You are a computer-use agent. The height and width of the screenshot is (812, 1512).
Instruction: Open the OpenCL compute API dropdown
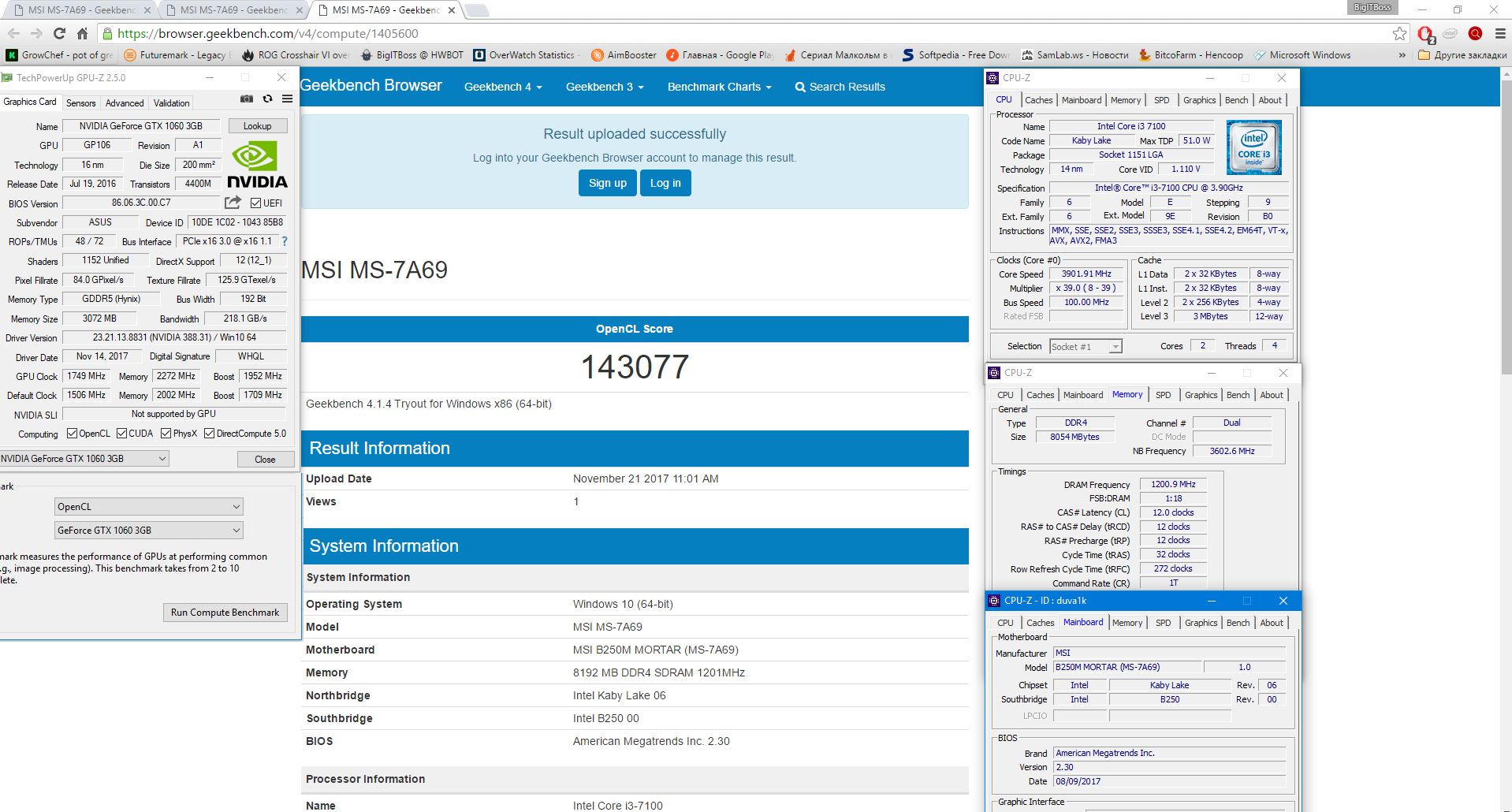[149, 507]
